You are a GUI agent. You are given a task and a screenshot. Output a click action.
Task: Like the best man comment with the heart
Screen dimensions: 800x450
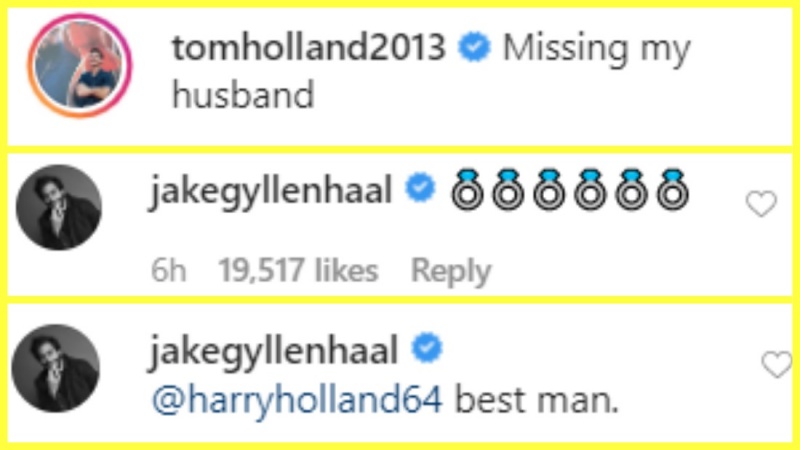click(776, 365)
